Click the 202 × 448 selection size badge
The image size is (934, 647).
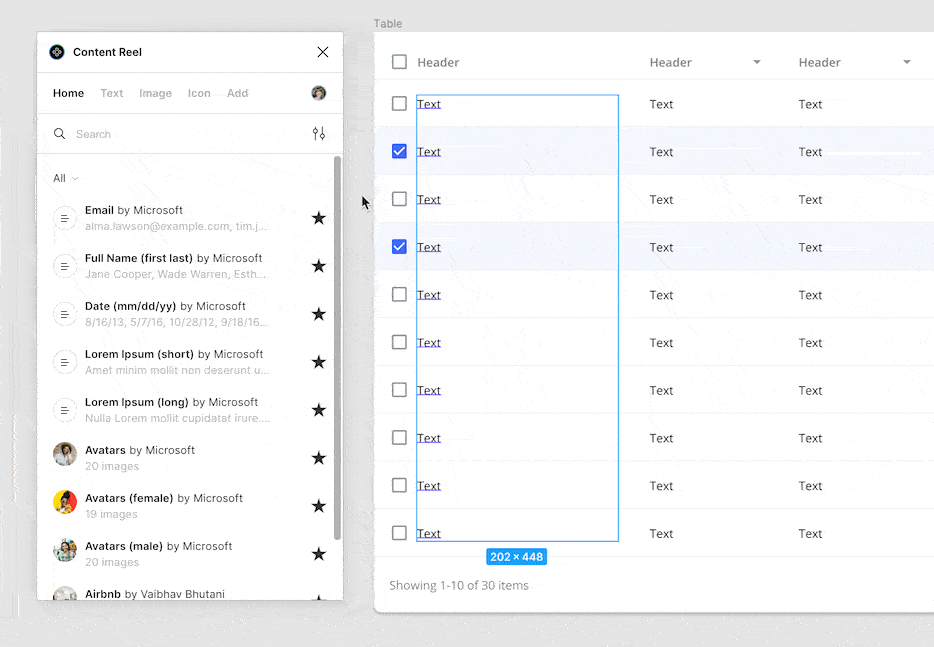pyautogui.click(x=516, y=557)
